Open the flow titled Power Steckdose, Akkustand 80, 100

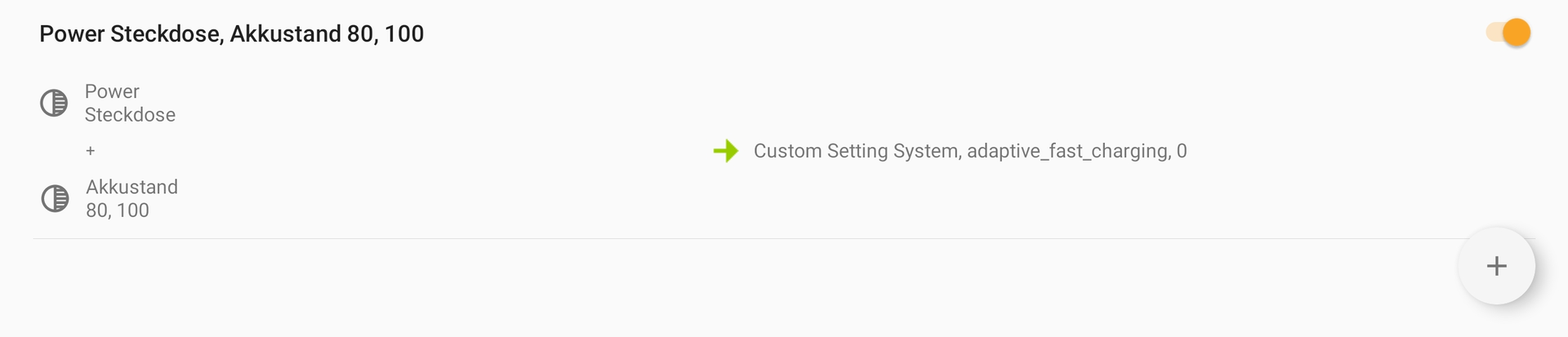[231, 33]
